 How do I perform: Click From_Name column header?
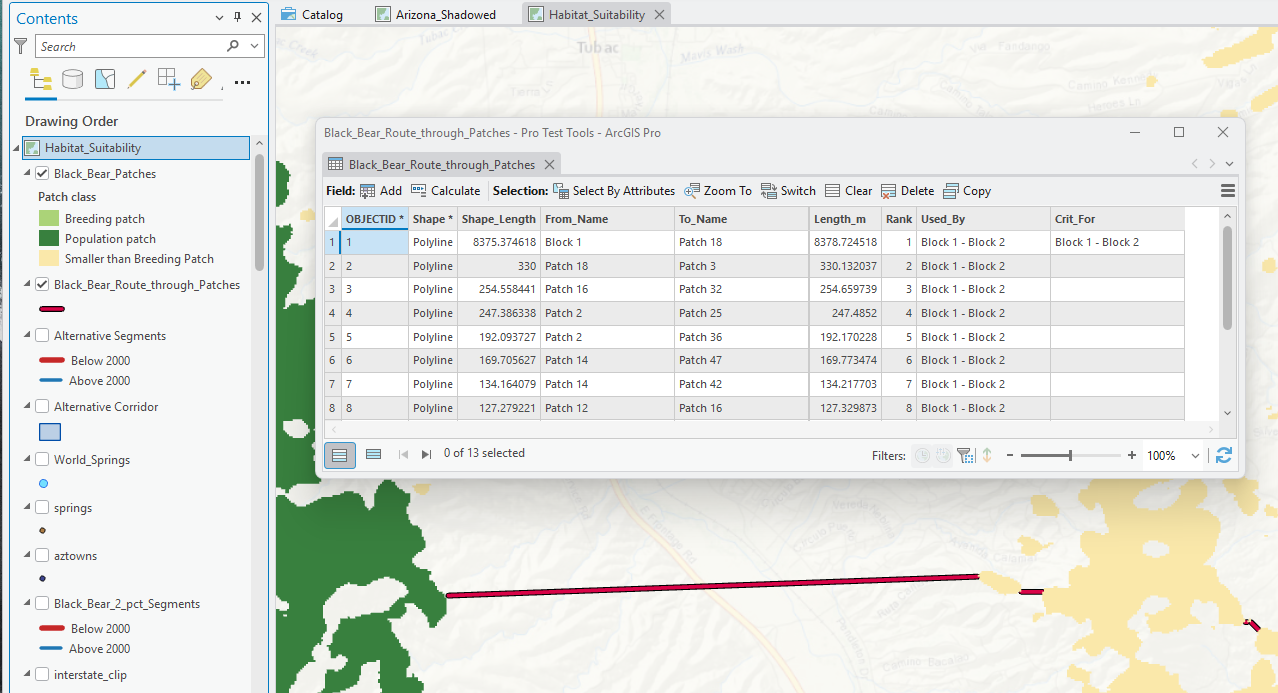tap(607, 219)
